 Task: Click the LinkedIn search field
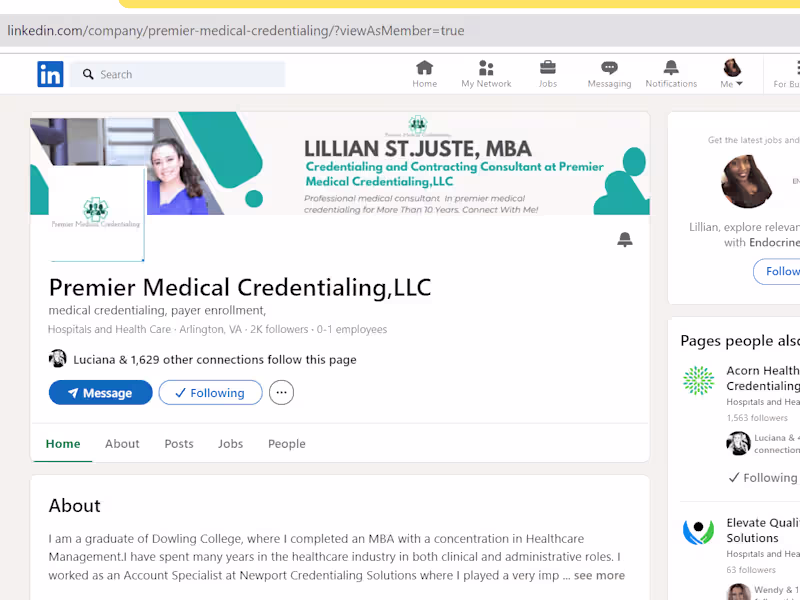click(x=180, y=74)
